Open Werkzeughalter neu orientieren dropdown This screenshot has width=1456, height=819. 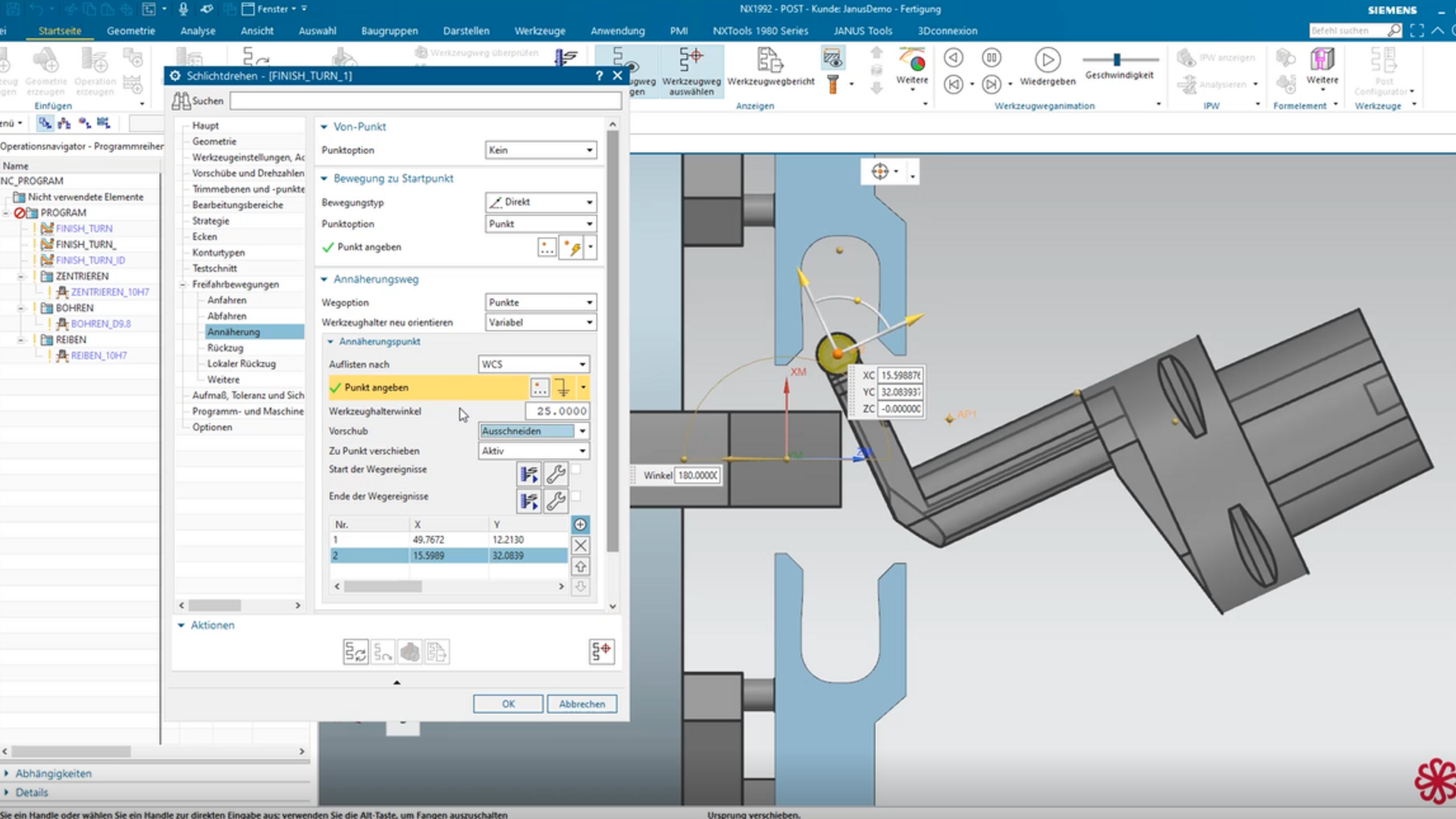[541, 322]
